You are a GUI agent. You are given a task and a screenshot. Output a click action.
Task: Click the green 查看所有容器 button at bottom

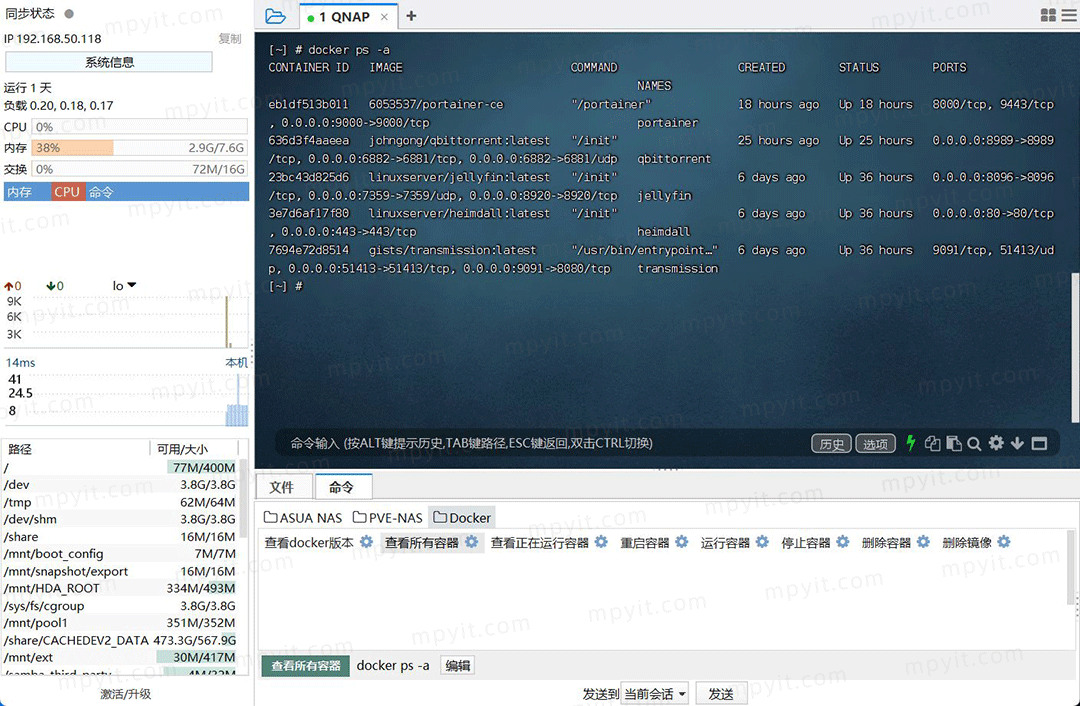pyautogui.click(x=306, y=666)
